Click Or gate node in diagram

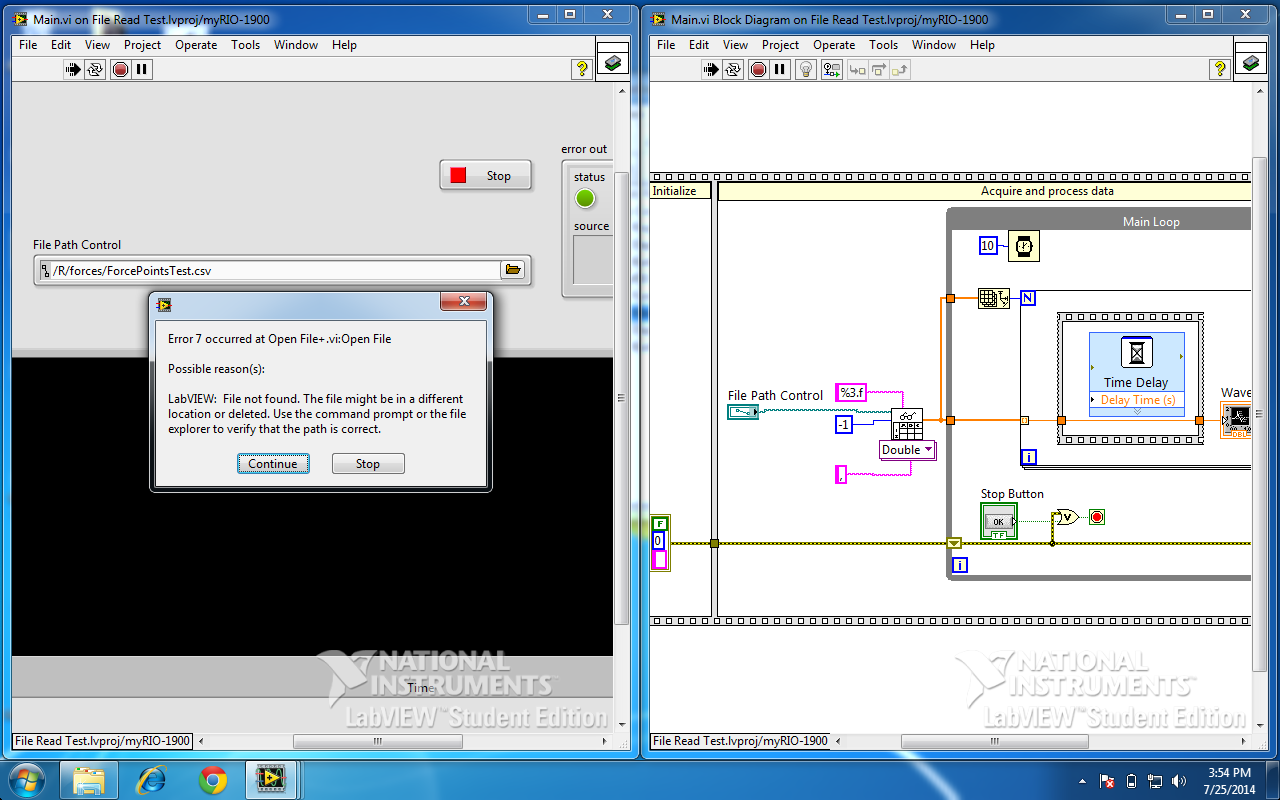point(1066,517)
